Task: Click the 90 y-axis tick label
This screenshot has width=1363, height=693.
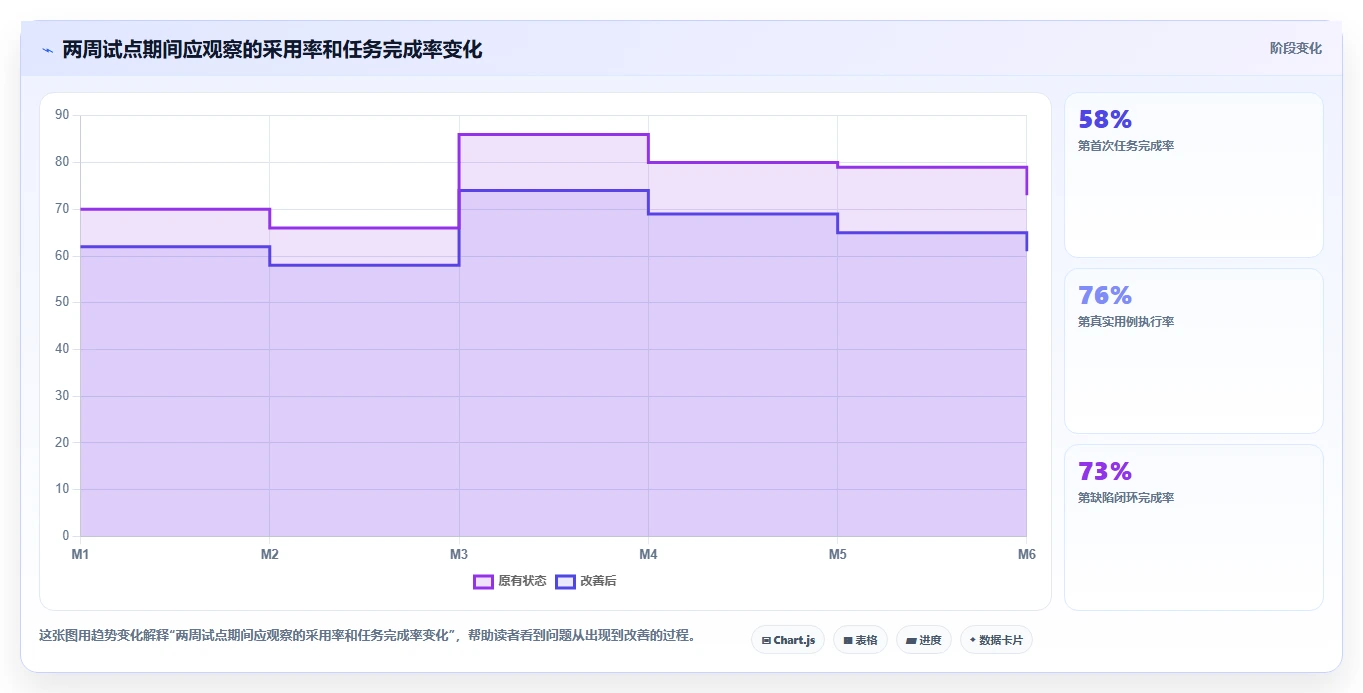Action: [62, 115]
